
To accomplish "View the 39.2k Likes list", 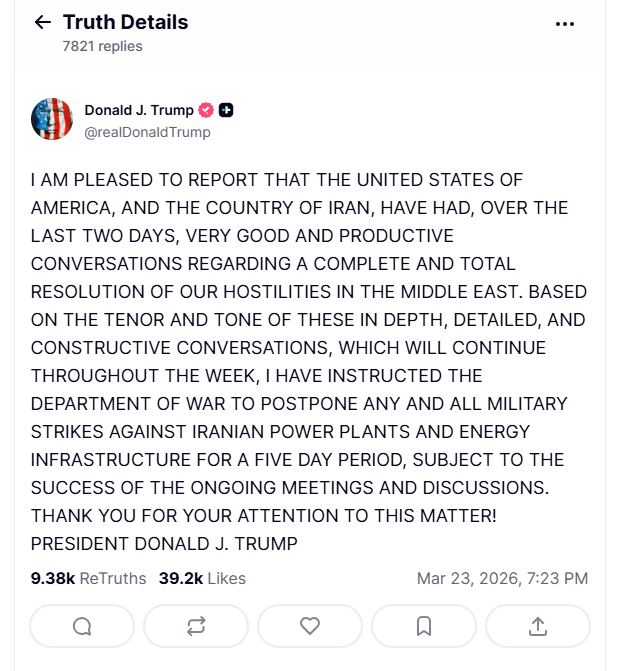I will click(202, 578).
